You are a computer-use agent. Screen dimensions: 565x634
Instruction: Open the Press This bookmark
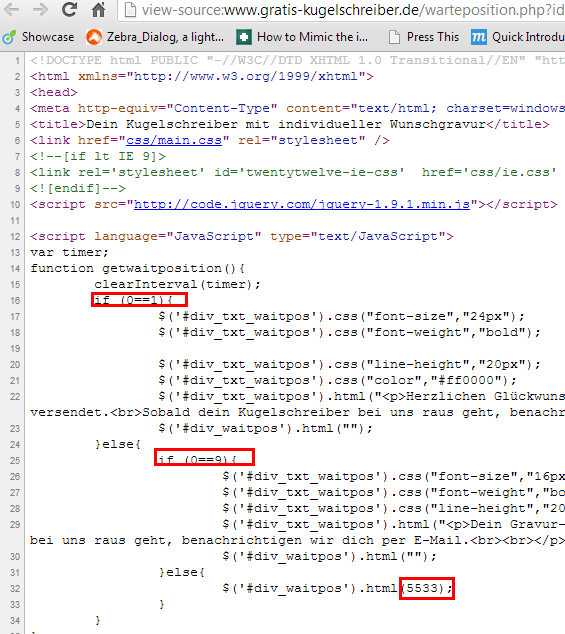click(424, 37)
